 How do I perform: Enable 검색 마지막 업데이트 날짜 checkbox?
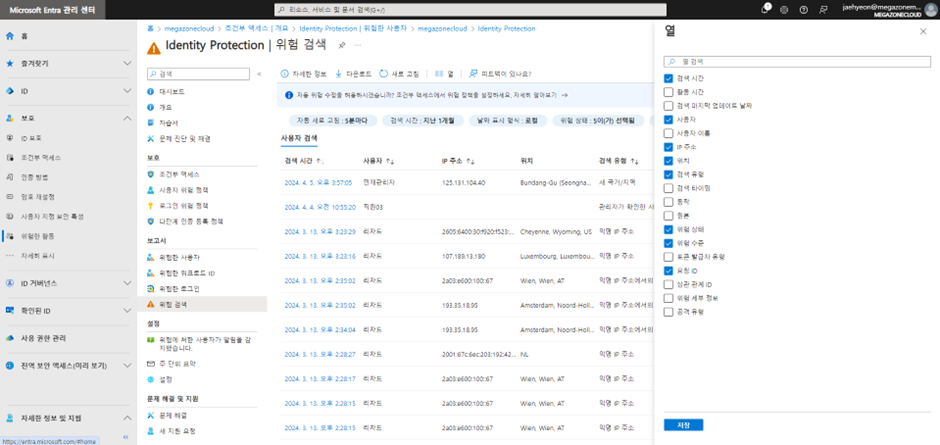pyautogui.click(x=668, y=106)
